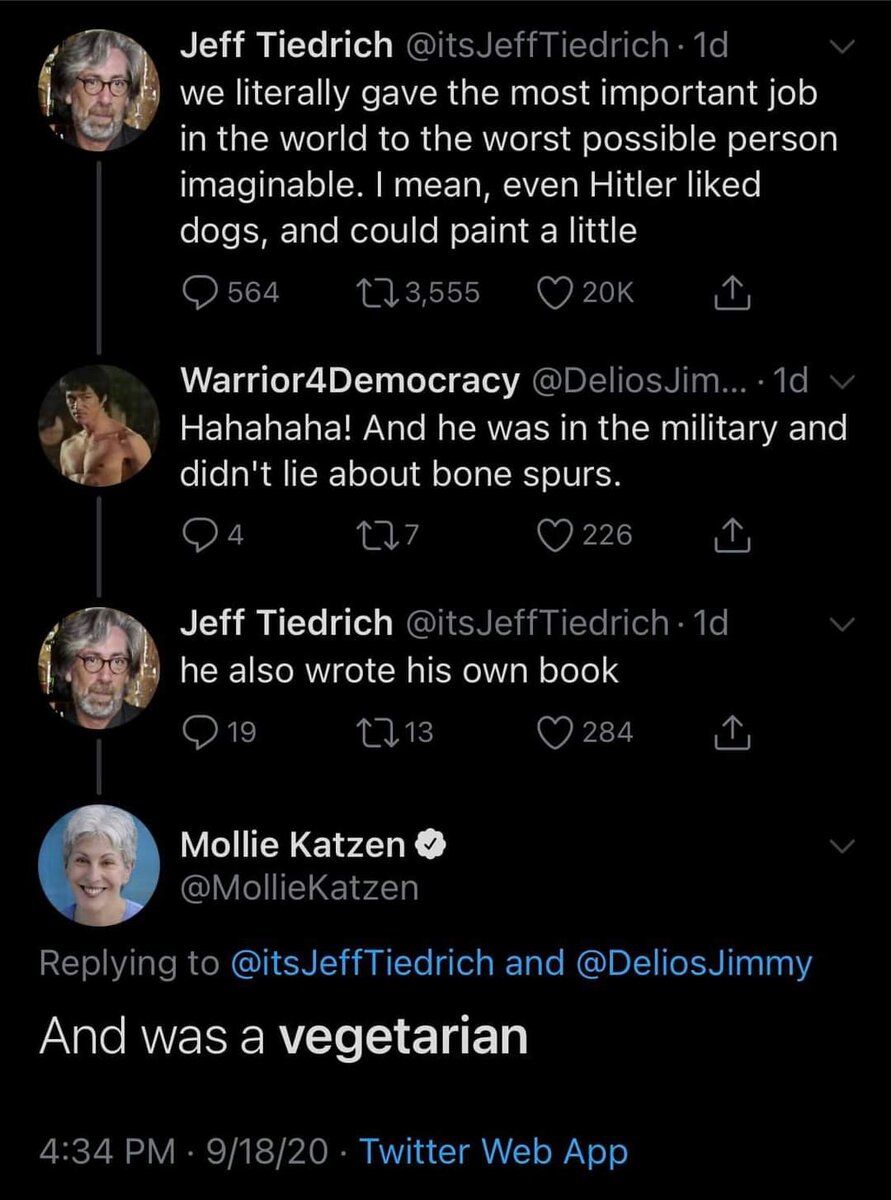891x1200 pixels.
Task: Like the tweet with 284 likes
Action: 554,733
